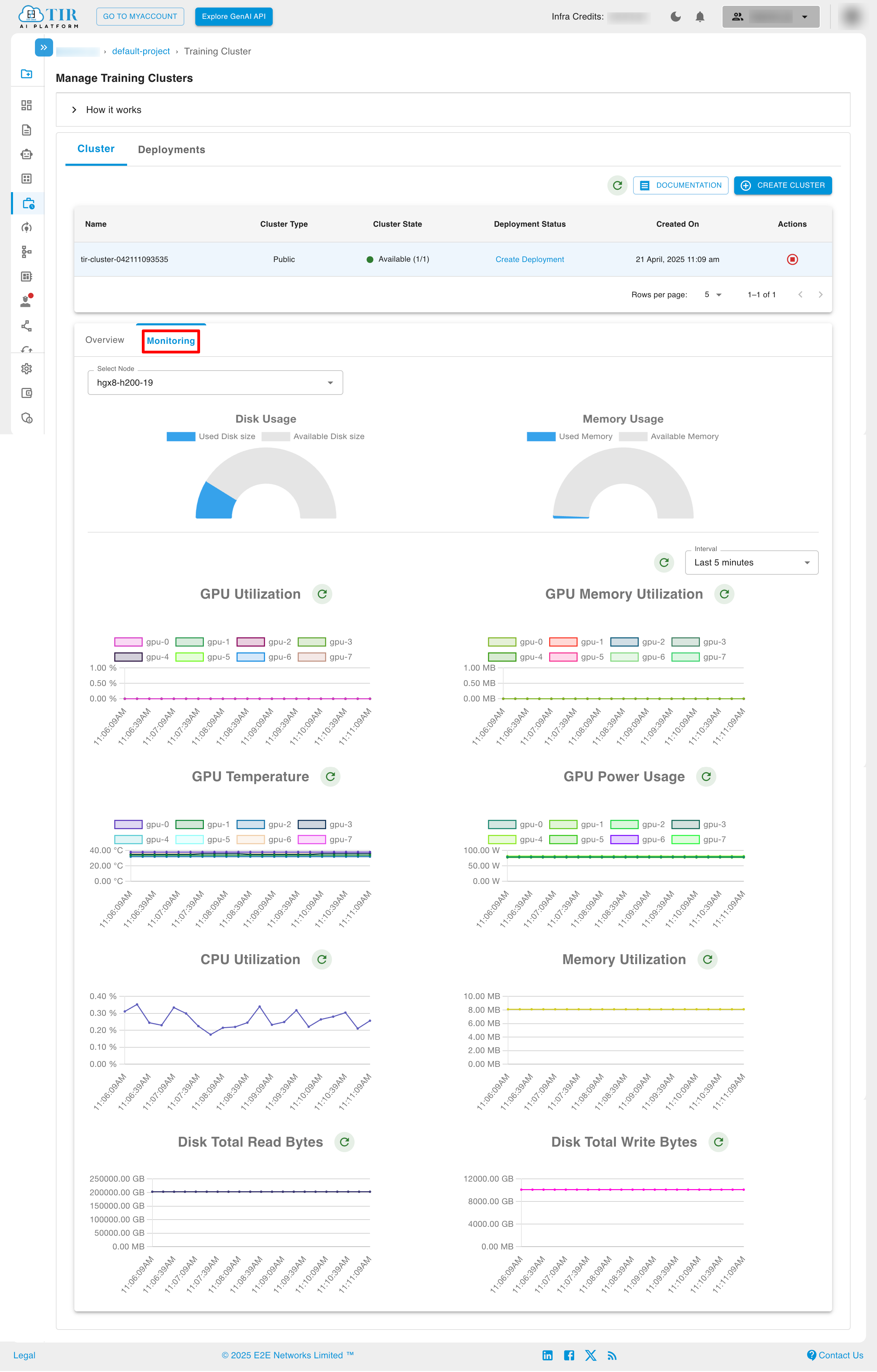The image size is (877, 1372).
Task: Open the Overview tab
Action: point(105,340)
